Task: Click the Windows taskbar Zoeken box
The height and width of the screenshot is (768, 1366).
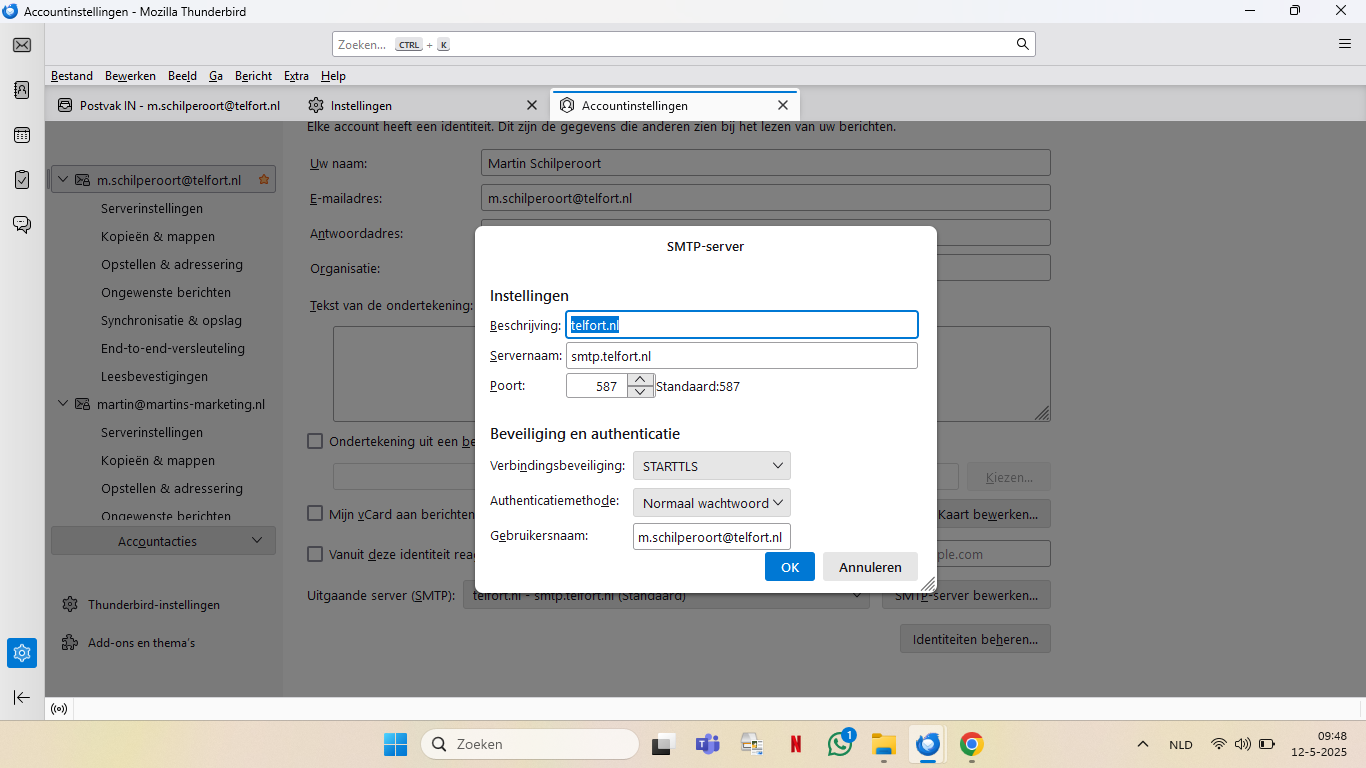Action: (x=530, y=744)
